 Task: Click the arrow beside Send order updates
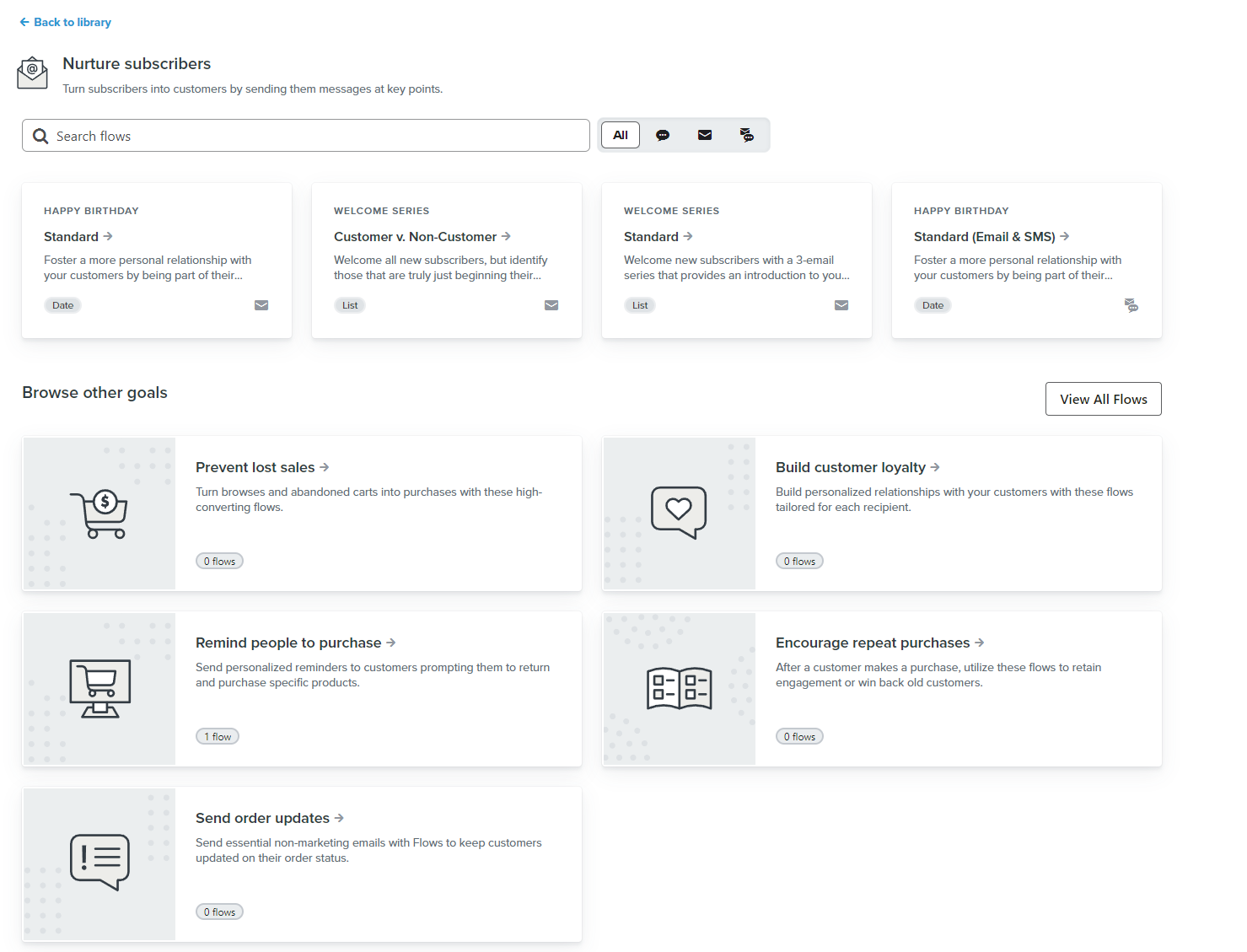[339, 818]
